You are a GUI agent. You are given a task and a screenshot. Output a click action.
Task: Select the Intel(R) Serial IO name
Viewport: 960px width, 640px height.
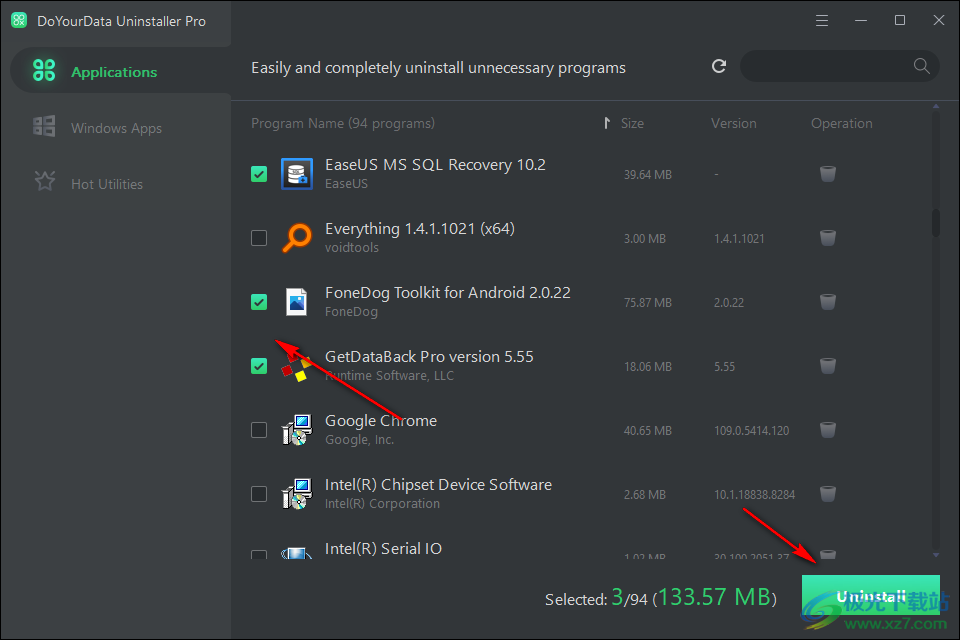pos(383,548)
